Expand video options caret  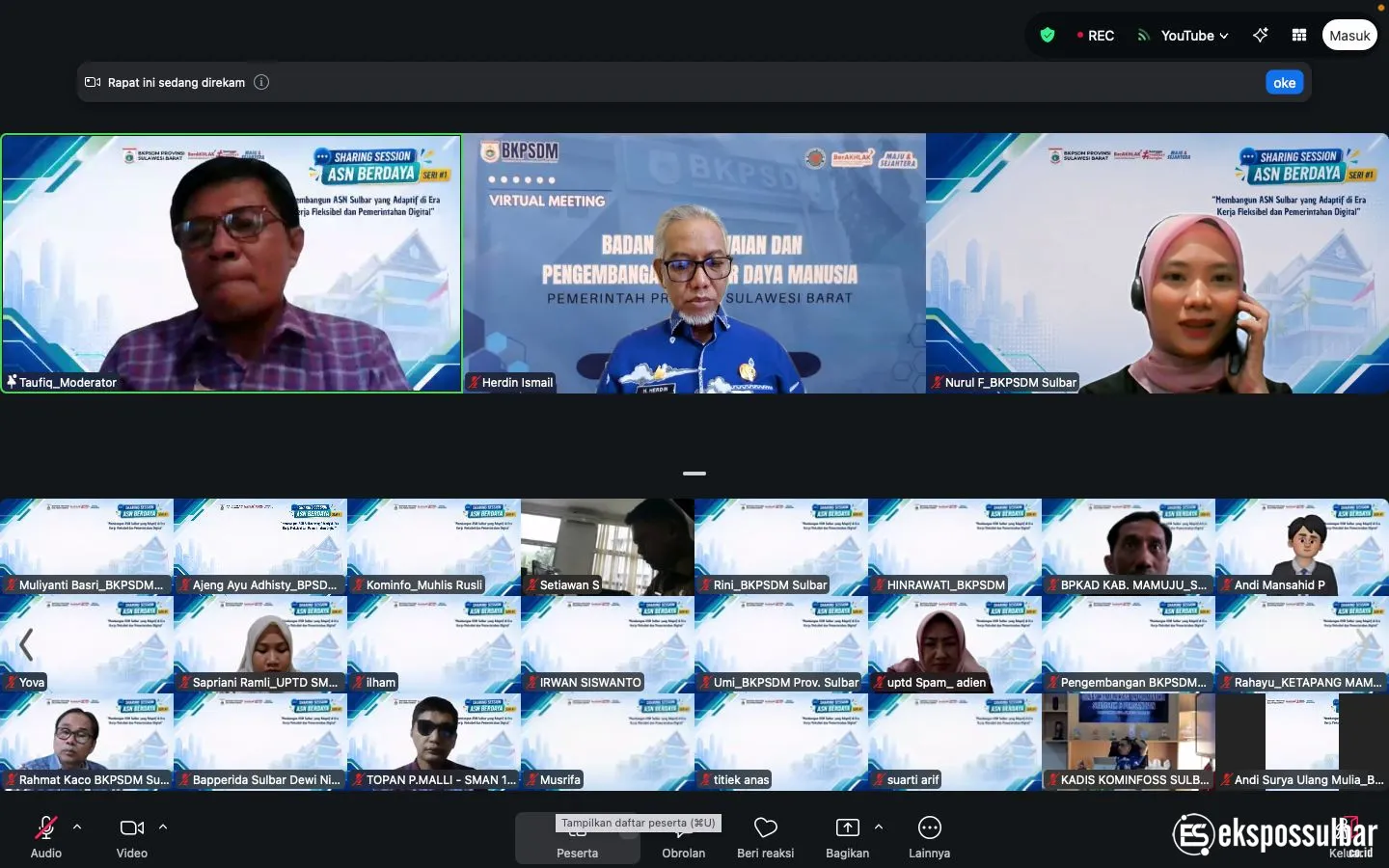point(163,827)
